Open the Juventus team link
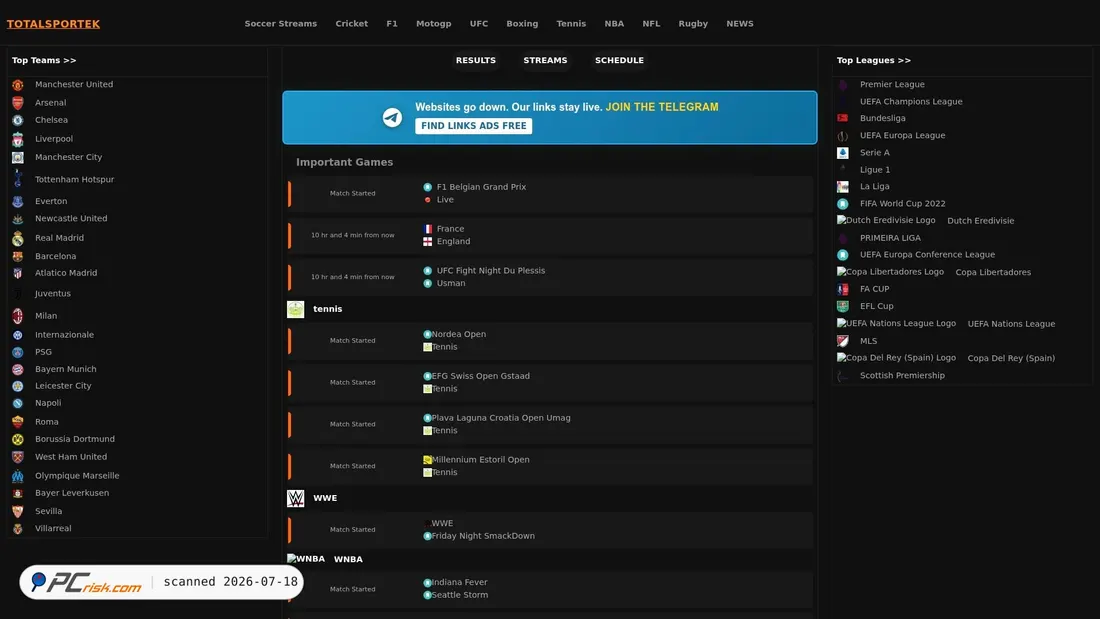 [x=53, y=294]
